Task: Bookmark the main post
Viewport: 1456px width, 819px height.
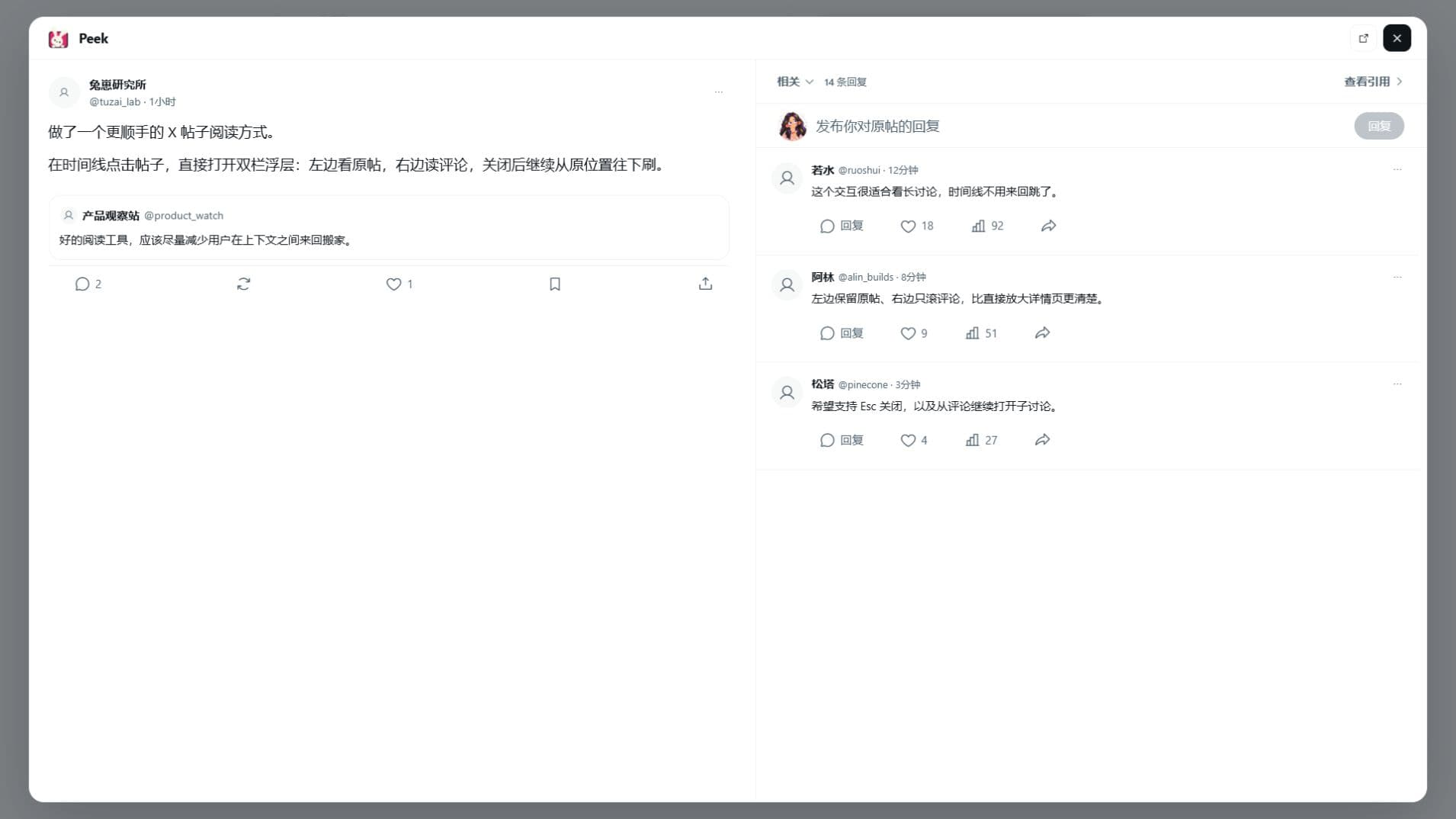Action: tap(555, 284)
